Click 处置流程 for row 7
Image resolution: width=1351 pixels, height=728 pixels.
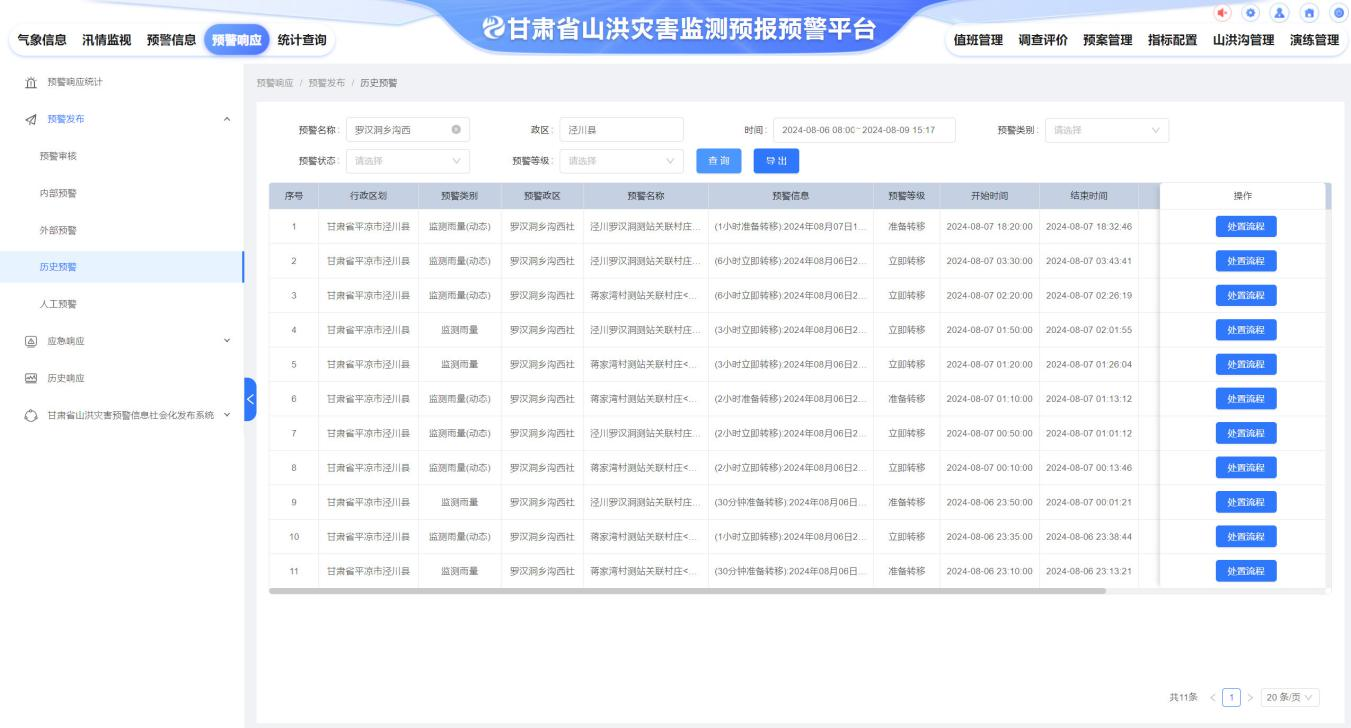(x=1246, y=433)
